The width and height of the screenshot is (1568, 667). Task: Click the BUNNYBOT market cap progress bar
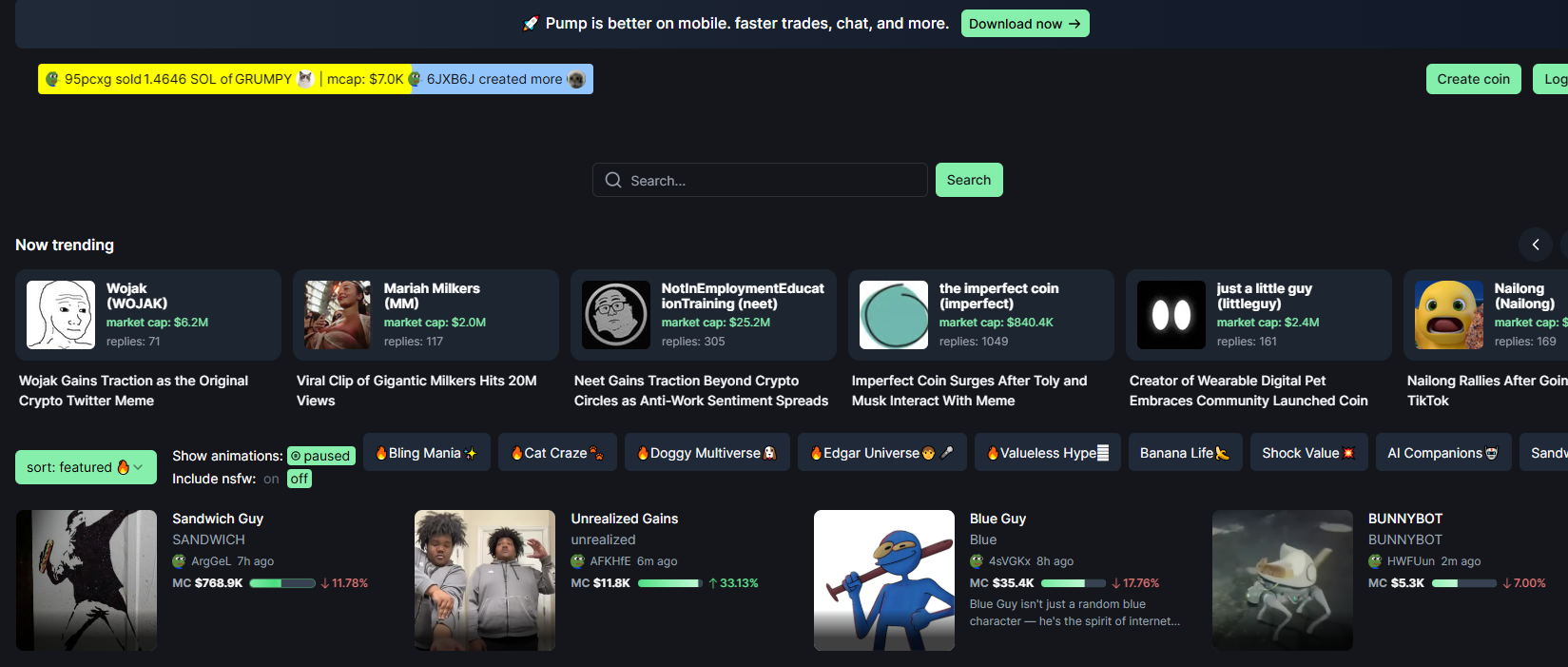point(1464,583)
